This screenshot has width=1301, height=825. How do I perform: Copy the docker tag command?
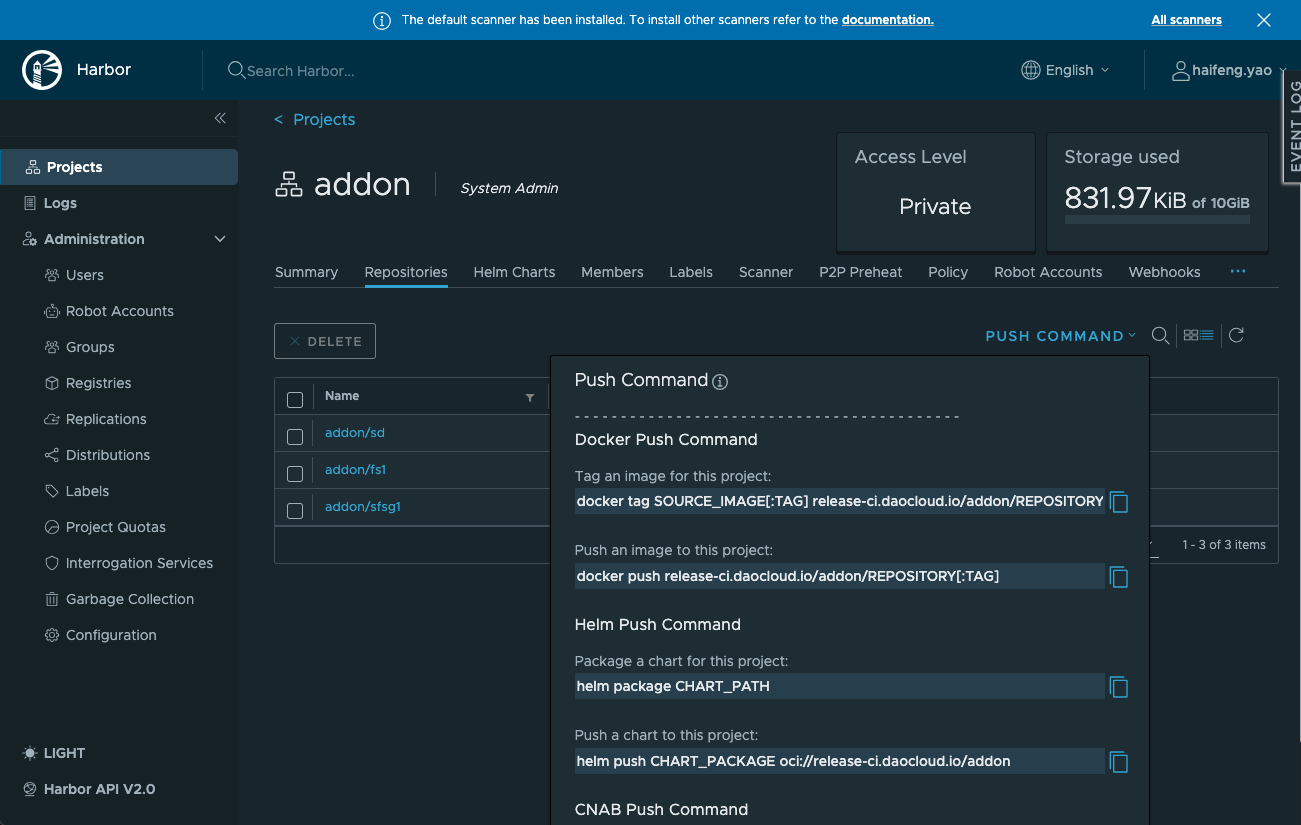tap(1119, 502)
